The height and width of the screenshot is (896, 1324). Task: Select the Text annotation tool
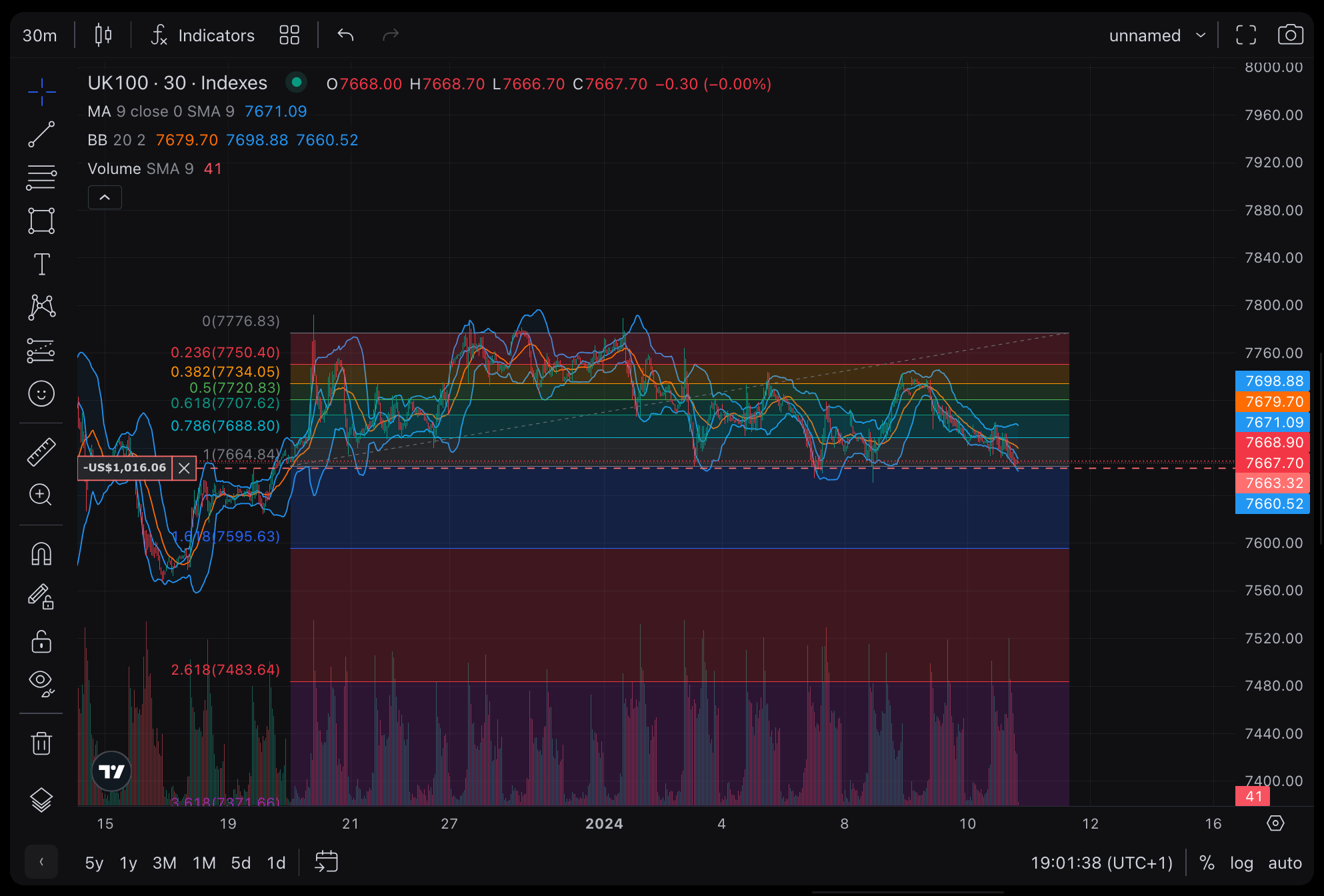pos(41,264)
